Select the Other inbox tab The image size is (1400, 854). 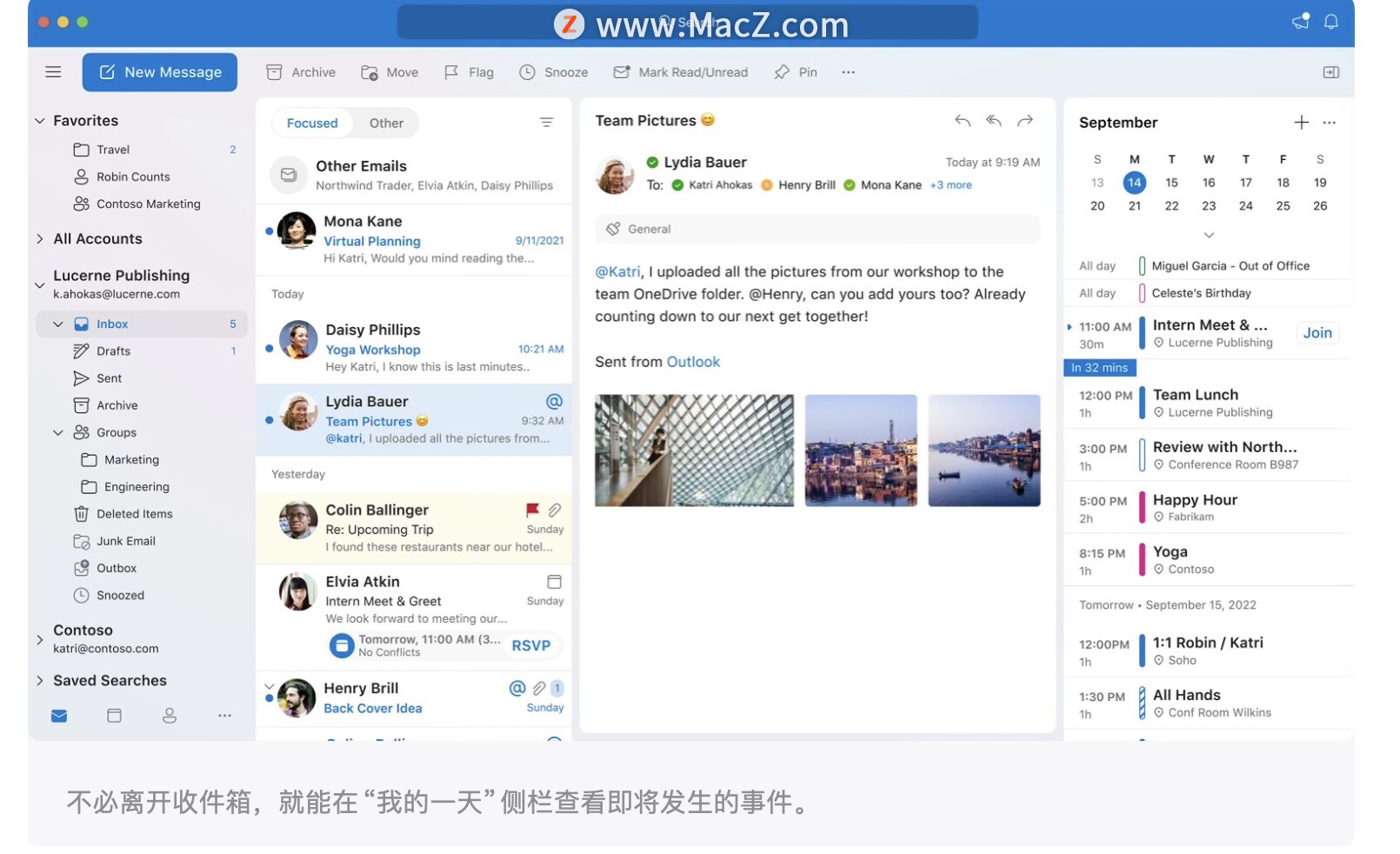tap(386, 123)
